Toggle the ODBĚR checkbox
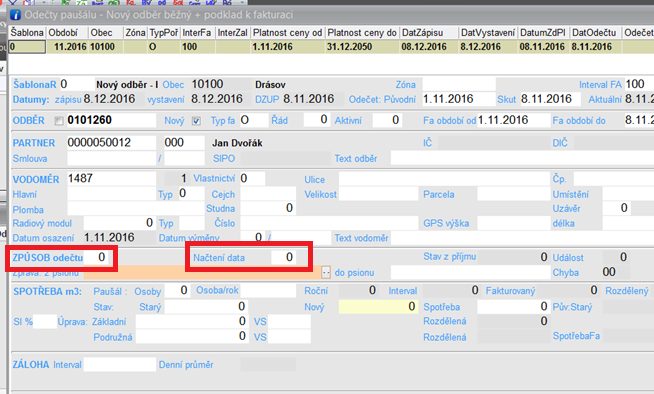 59,121
